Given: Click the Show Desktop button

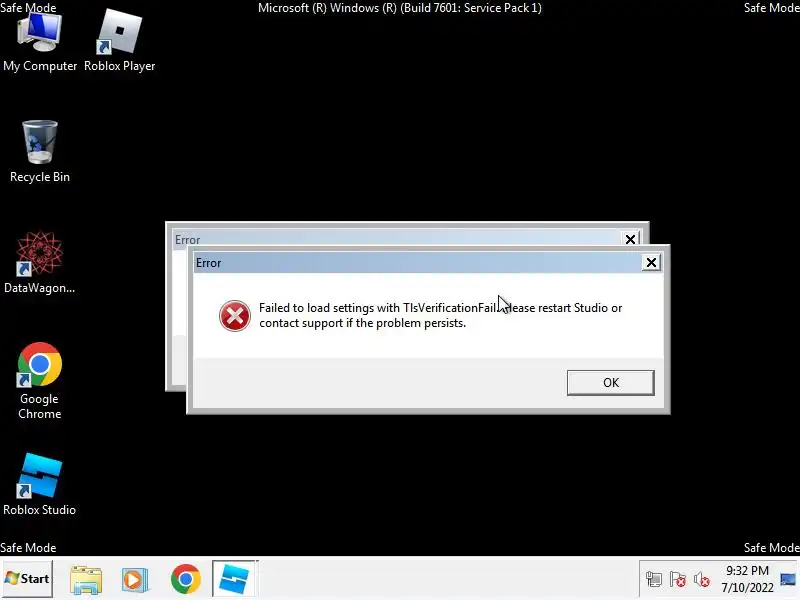Looking at the screenshot, I should tap(788, 579).
